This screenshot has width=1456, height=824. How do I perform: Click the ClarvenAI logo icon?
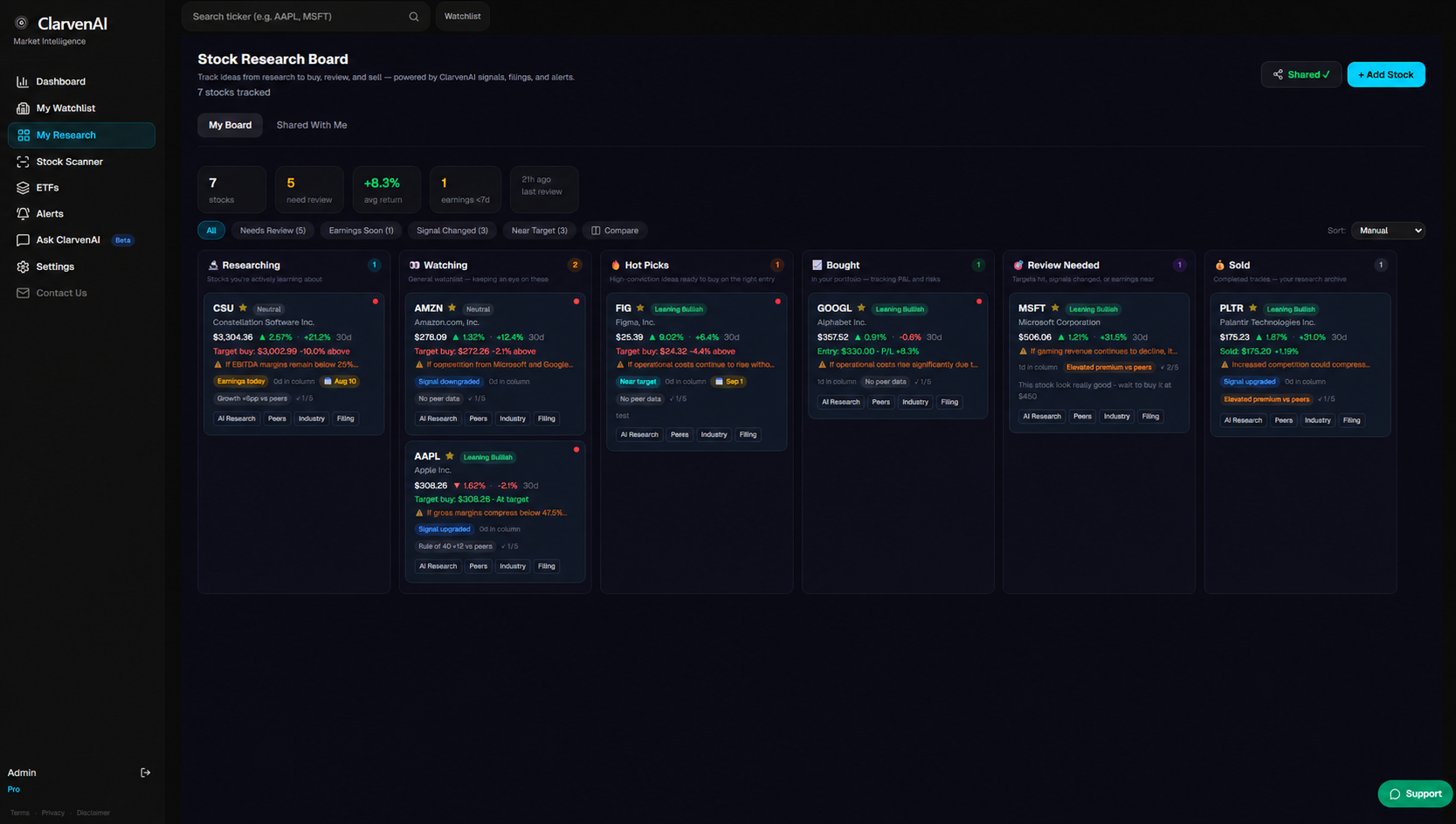coord(21,23)
